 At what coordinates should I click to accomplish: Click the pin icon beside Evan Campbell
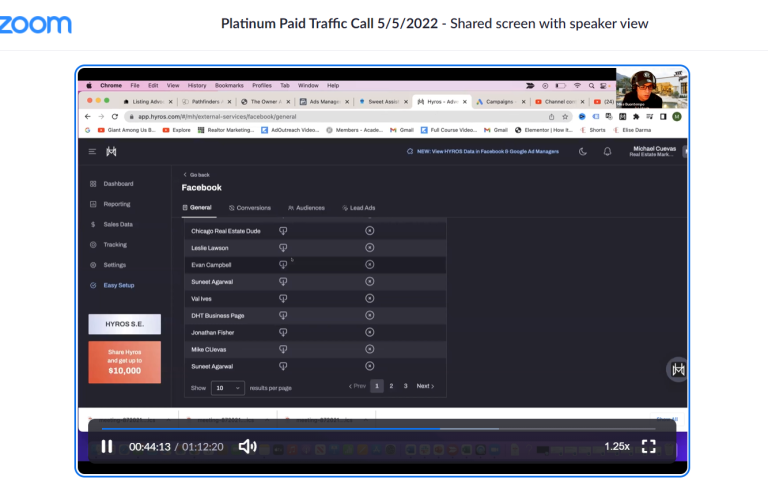coord(283,265)
